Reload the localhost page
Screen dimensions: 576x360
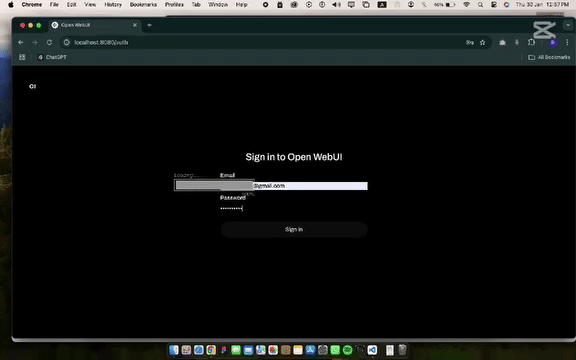[x=49, y=43]
